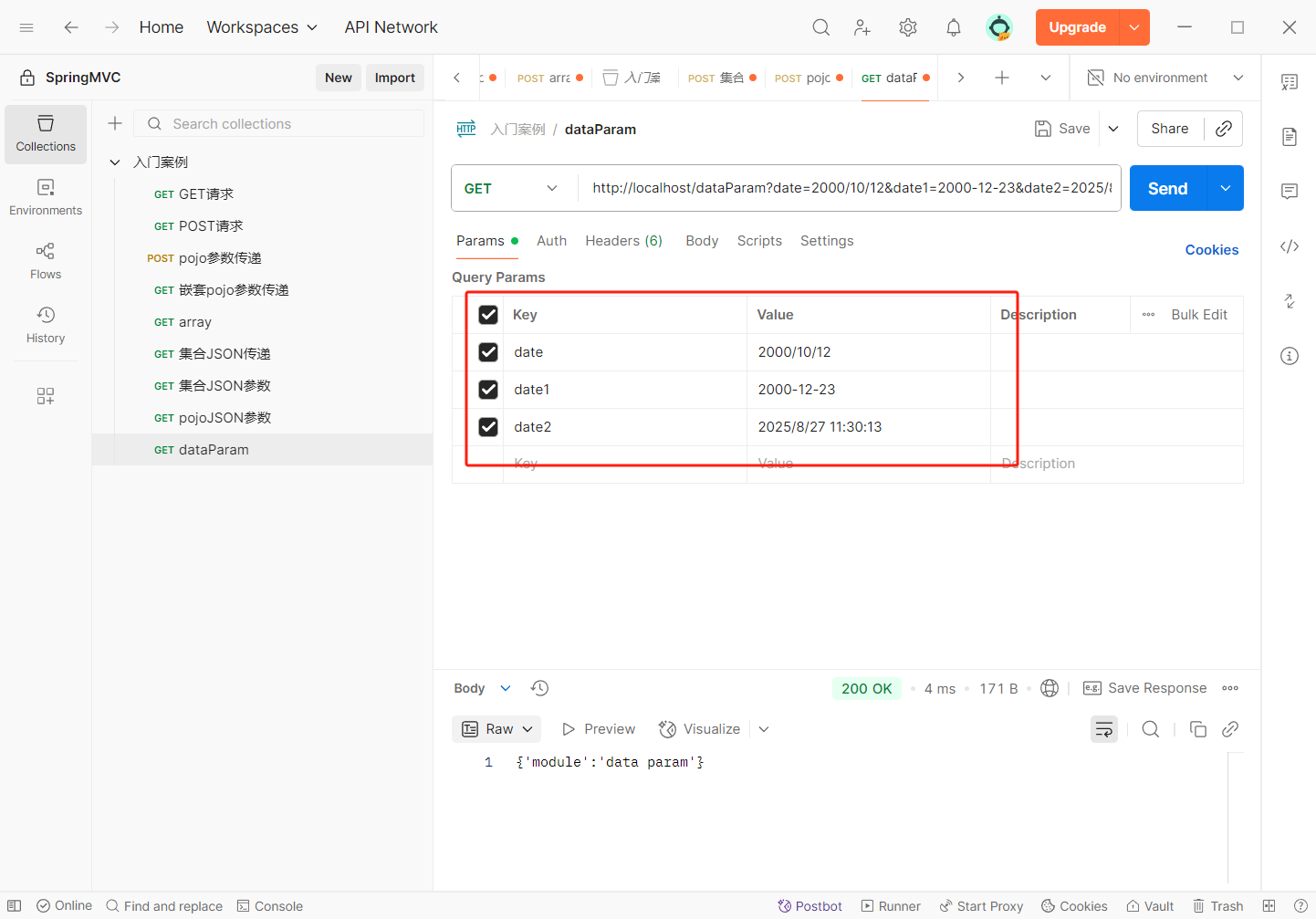Click the Share button
This screenshot has height=919, width=1316.
1170,129
